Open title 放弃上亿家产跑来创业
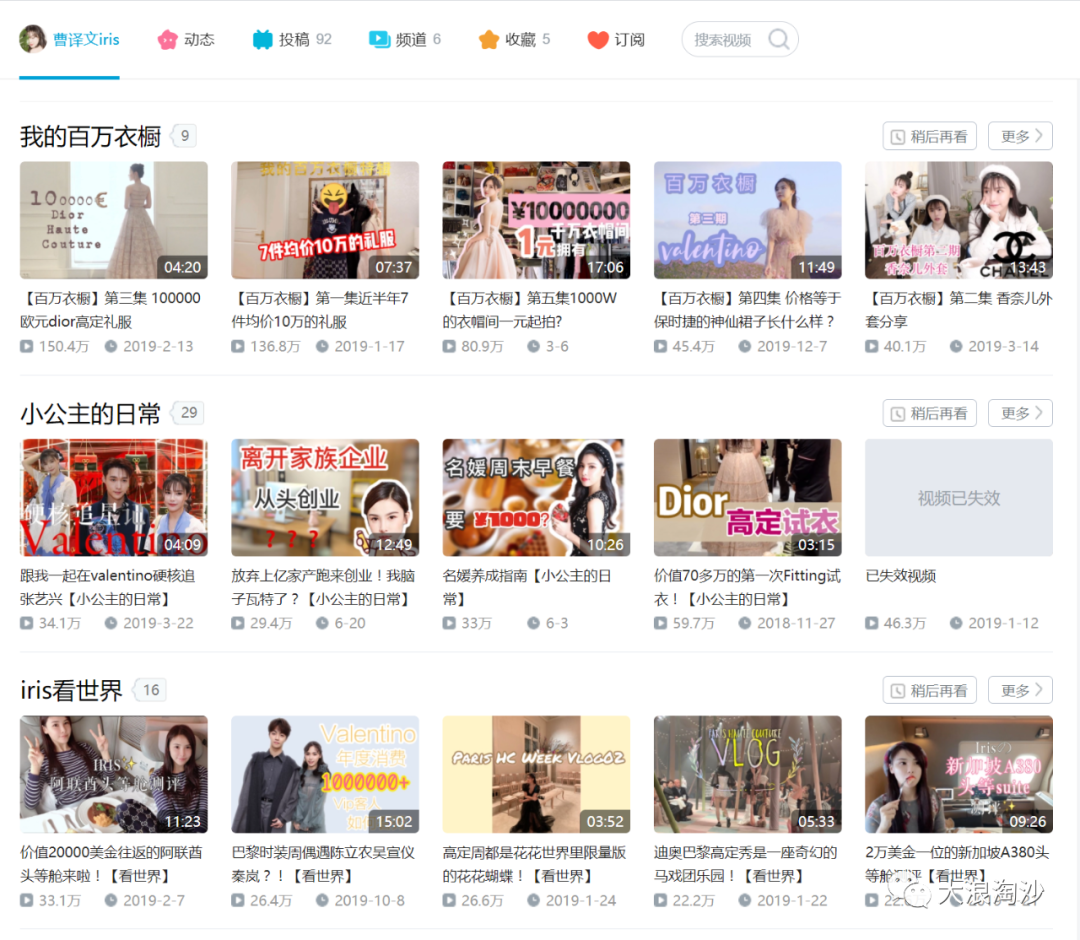Image resolution: width=1080 pixels, height=940 pixels. 324,587
